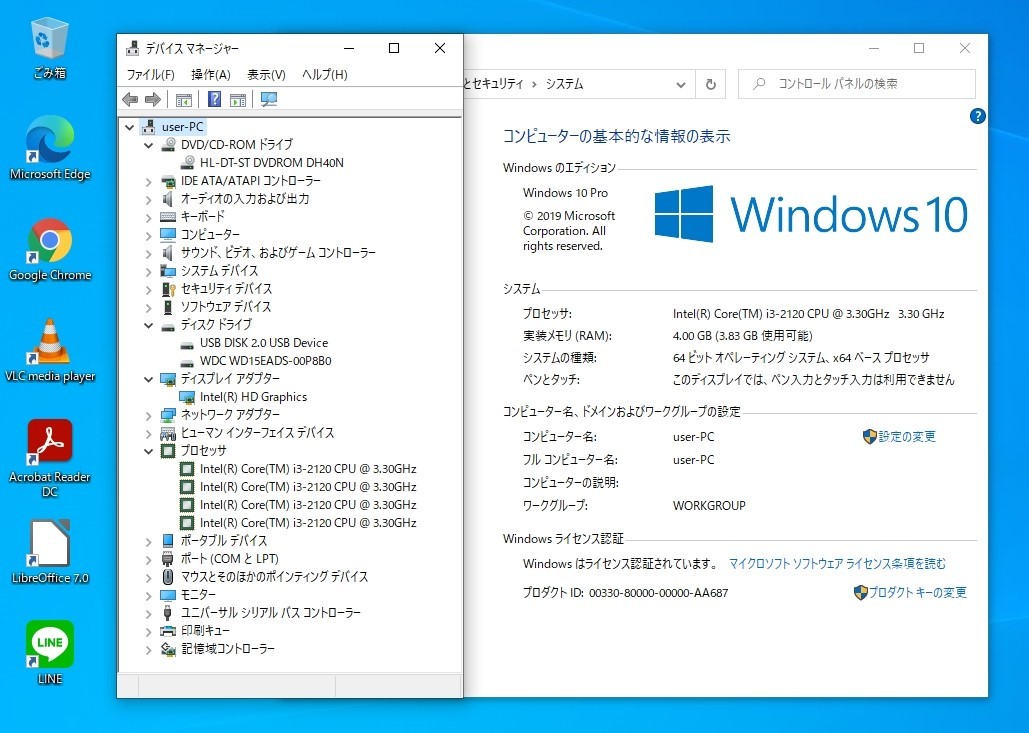Select the Google Chrome desktop shortcut
This screenshot has height=733, width=1029.
50,249
